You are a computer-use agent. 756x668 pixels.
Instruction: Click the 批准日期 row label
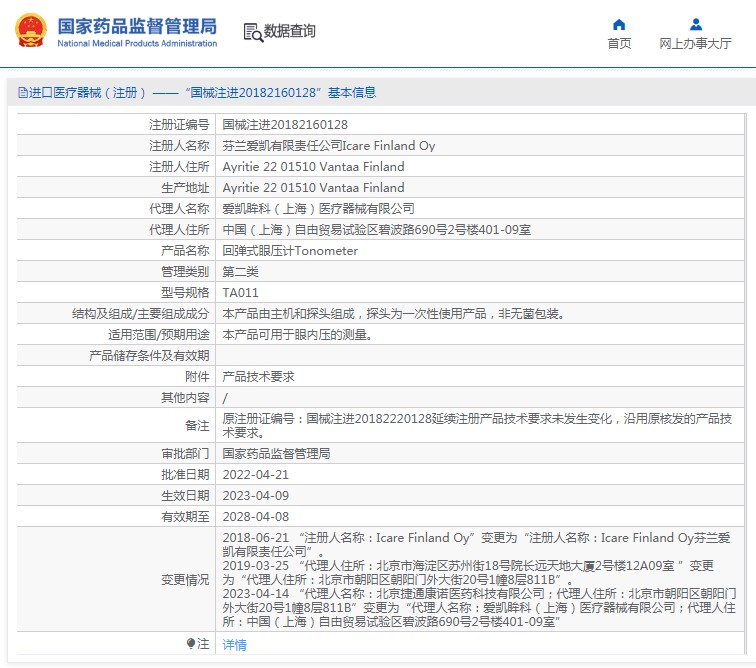tap(185, 475)
